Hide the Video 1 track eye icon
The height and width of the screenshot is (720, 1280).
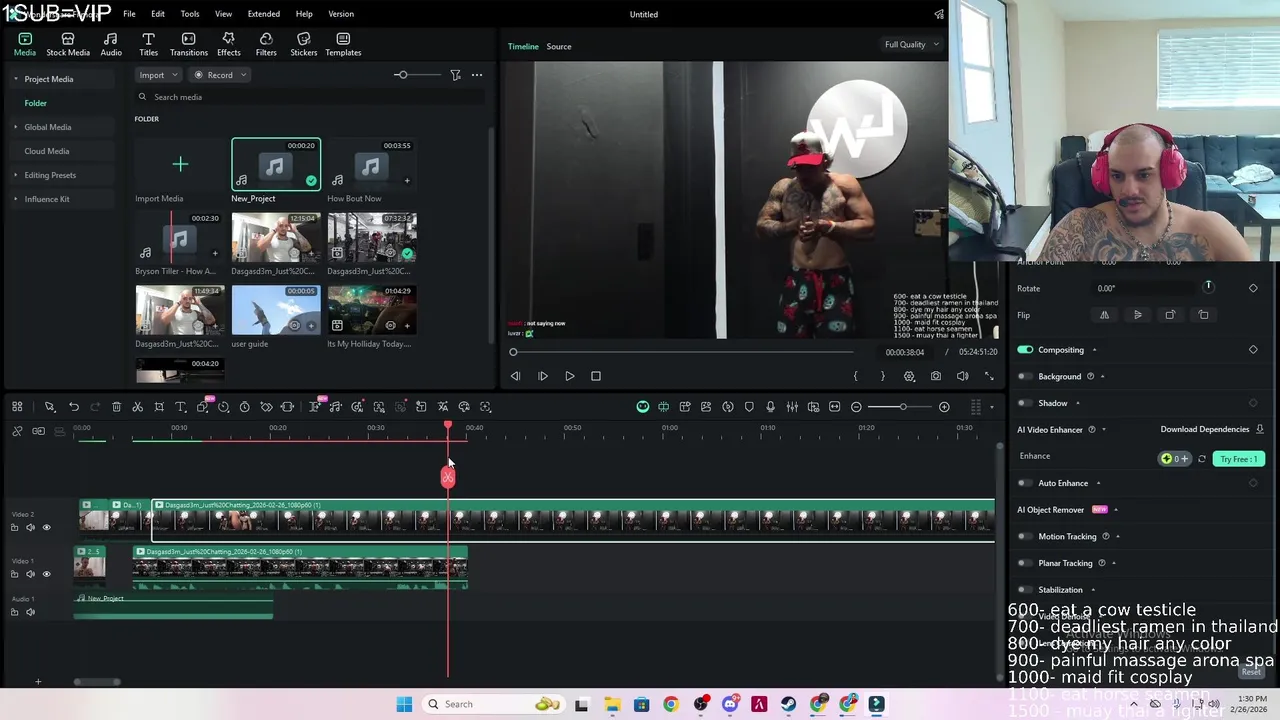click(46, 574)
